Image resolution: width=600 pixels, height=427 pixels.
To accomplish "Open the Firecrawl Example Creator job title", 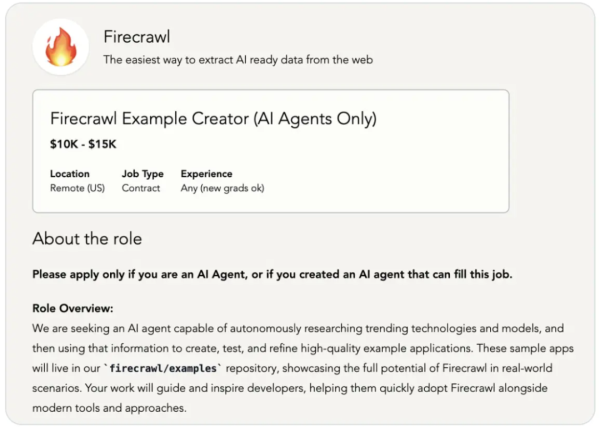I will point(213,120).
